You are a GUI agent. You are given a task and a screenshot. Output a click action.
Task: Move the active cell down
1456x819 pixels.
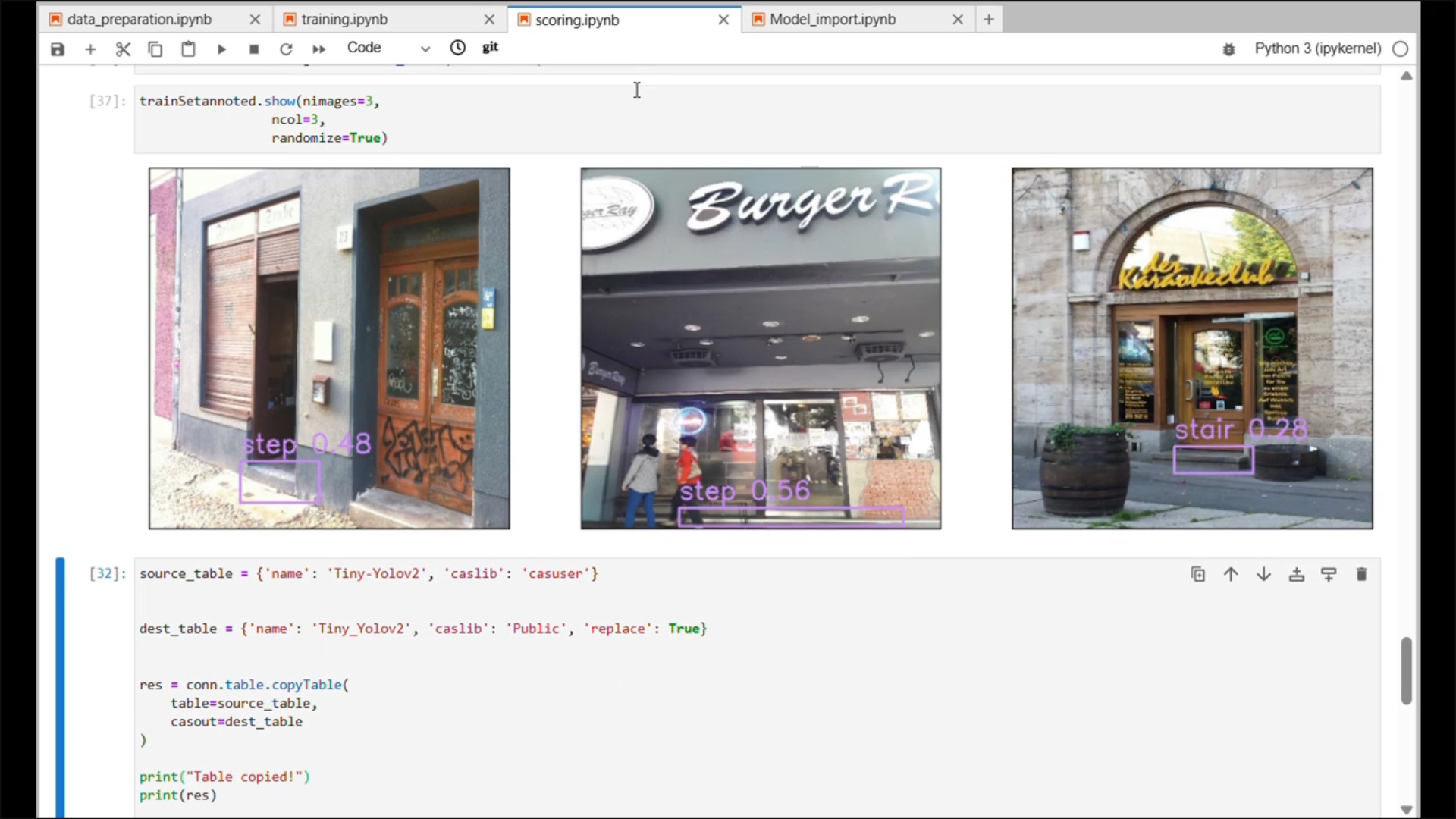coord(1263,575)
